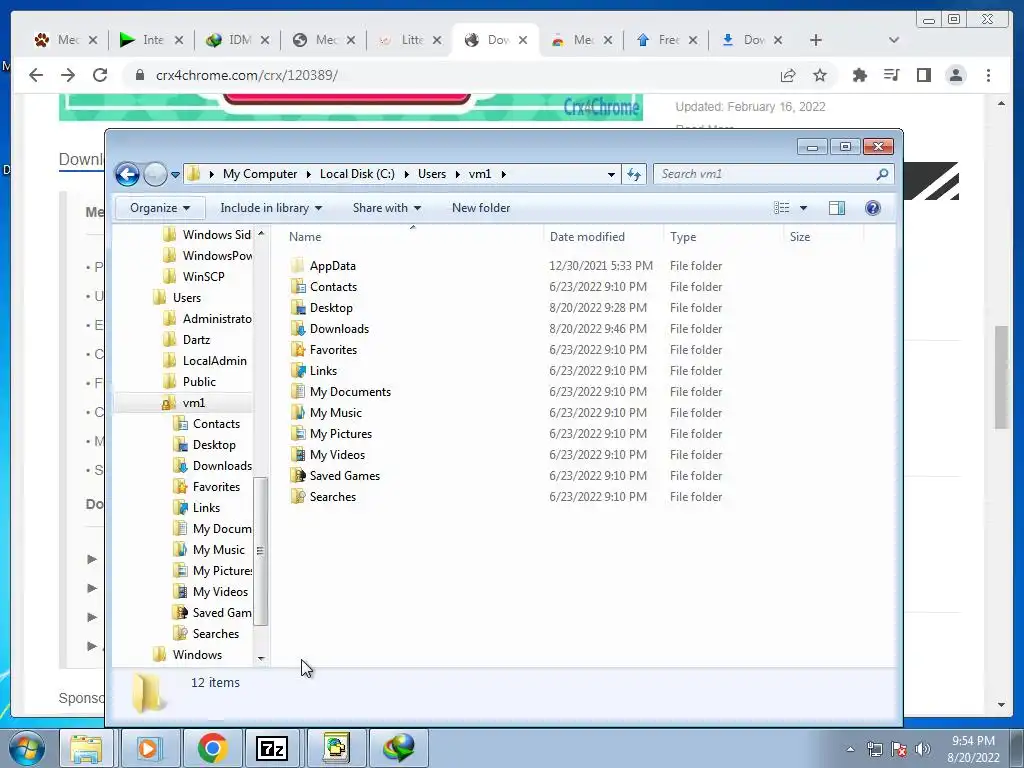Open Chrome tab search dropdown
1024x768 pixels.
894,40
